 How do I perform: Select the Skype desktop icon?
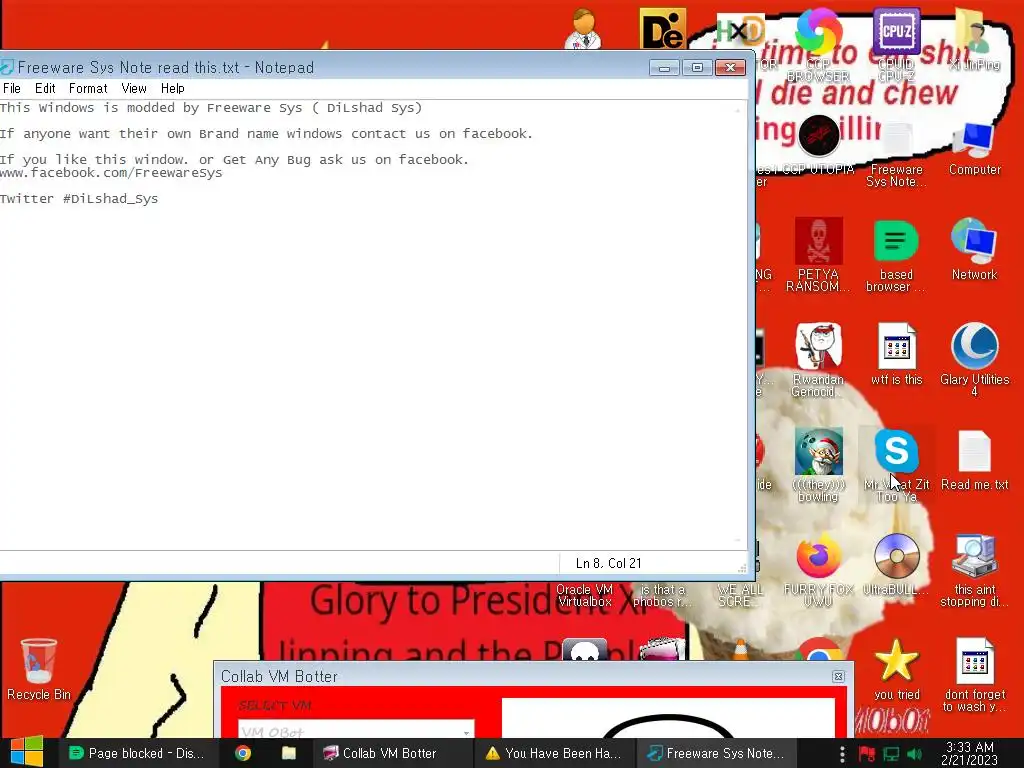click(x=897, y=465)
